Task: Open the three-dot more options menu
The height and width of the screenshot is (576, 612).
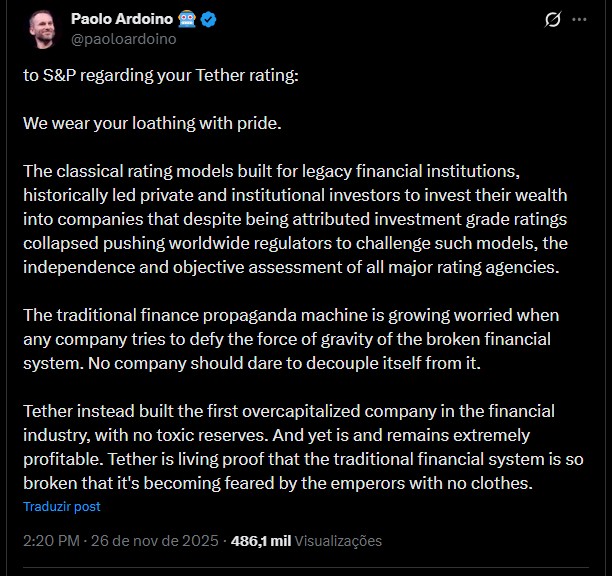Action: pyautogui.click(x=580, y=20)
